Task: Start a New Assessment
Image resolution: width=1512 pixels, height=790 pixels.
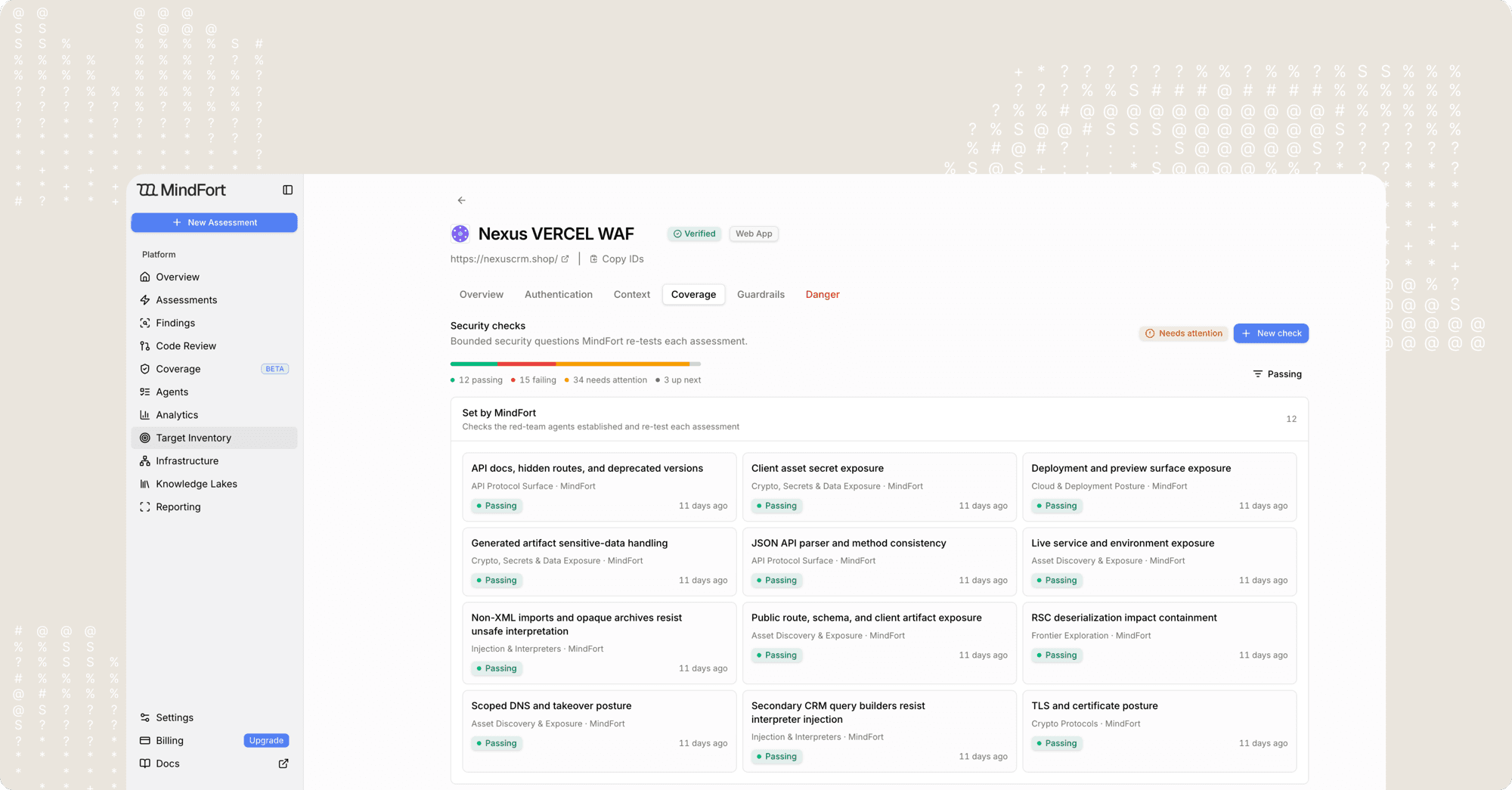Action: tap(214, 222)
